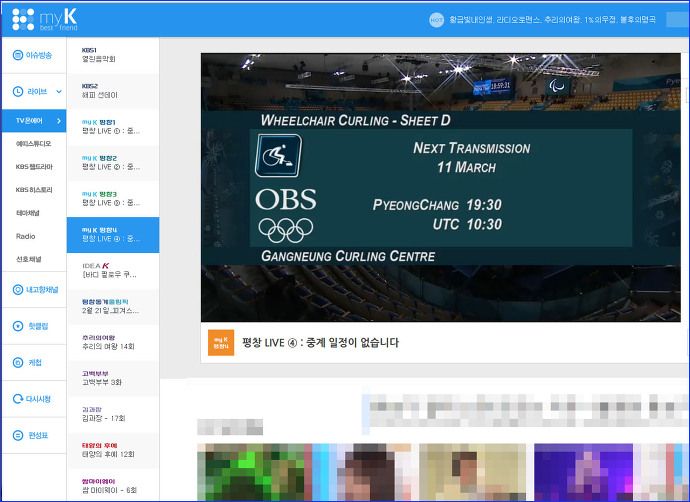Open KBS 웹드라마 submenu
This screenshot has width=690, height=502.
pos(34,167)
